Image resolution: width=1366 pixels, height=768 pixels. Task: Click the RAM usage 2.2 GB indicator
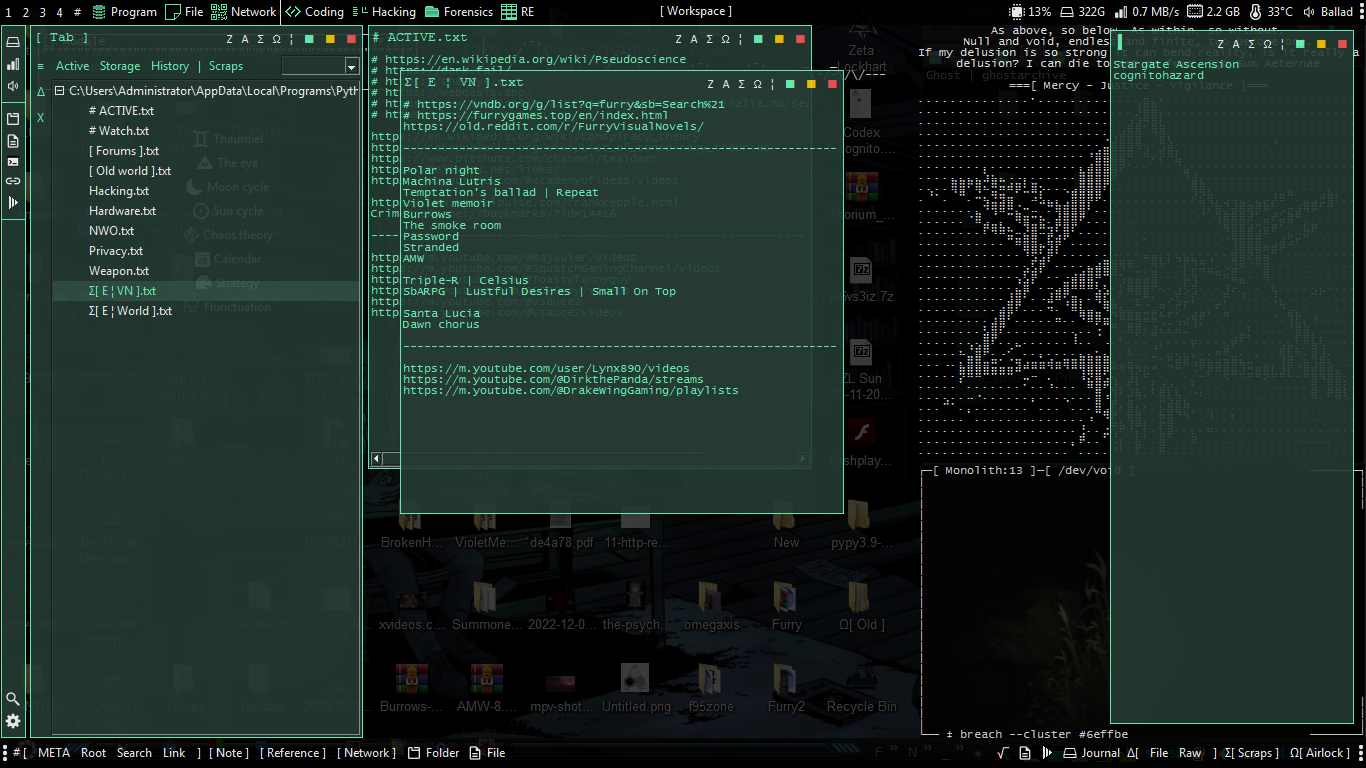pos(1213,12)
